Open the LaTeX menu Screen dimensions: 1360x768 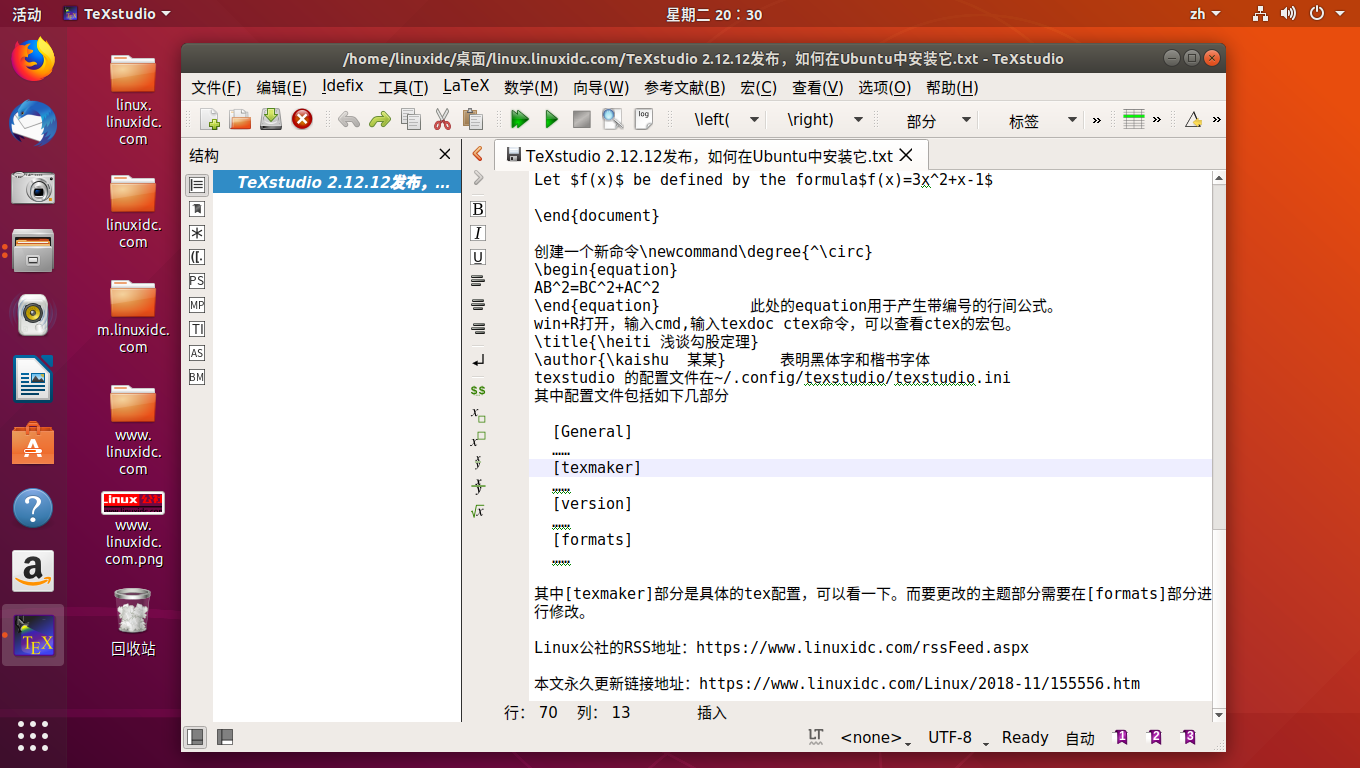click(466, 87)
